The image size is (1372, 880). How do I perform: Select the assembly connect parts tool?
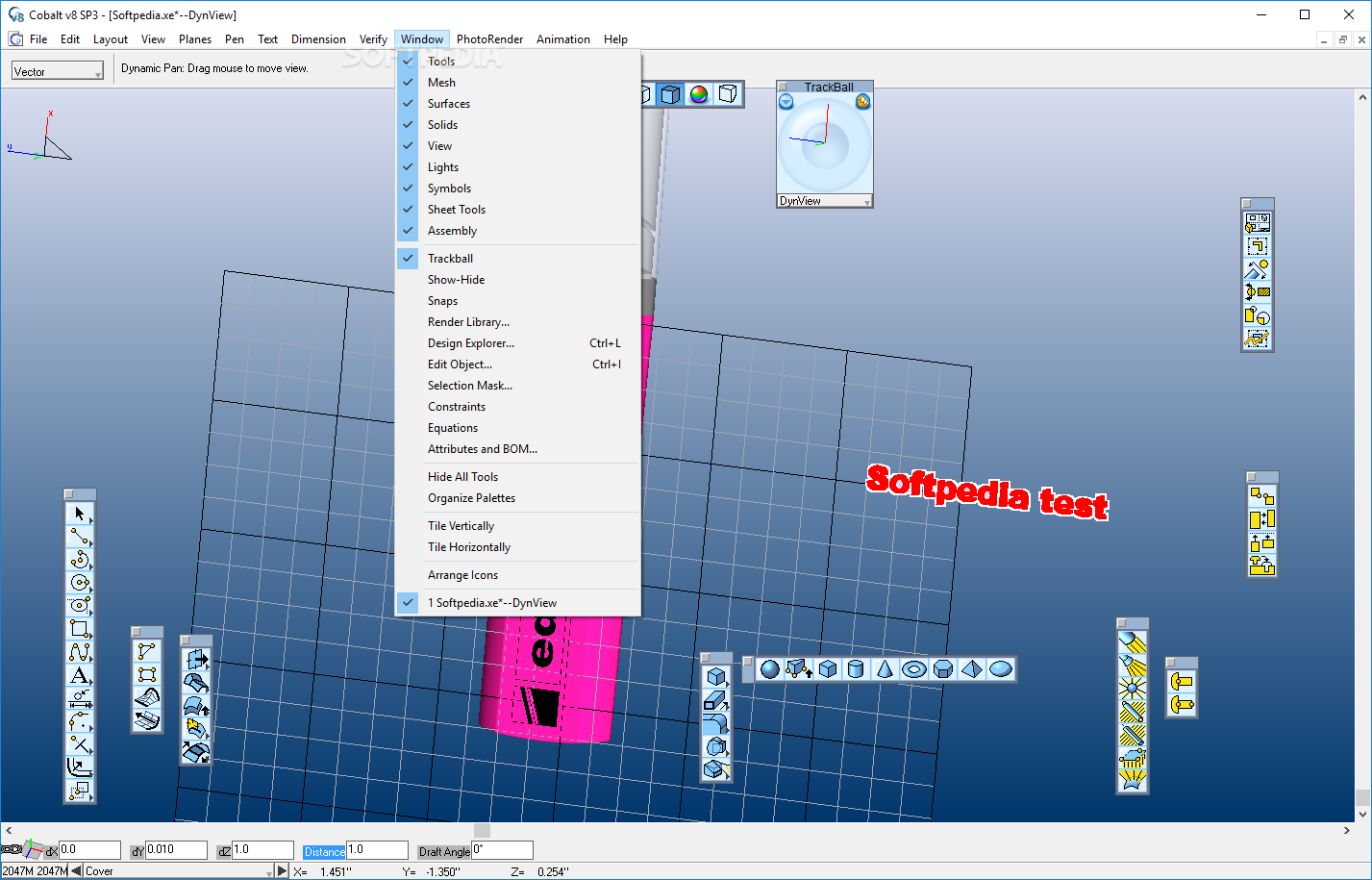(x=1261, y=496)
